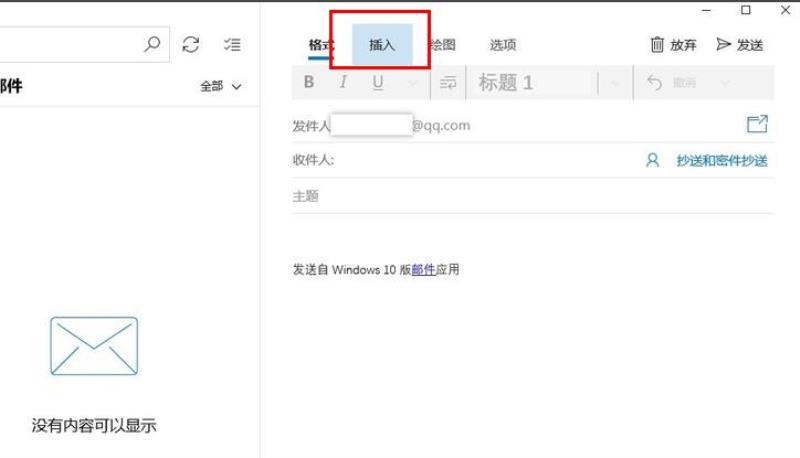Sync mailbox with the refresh icon
This screenshot has width=800, height=458.
point(191,44)
